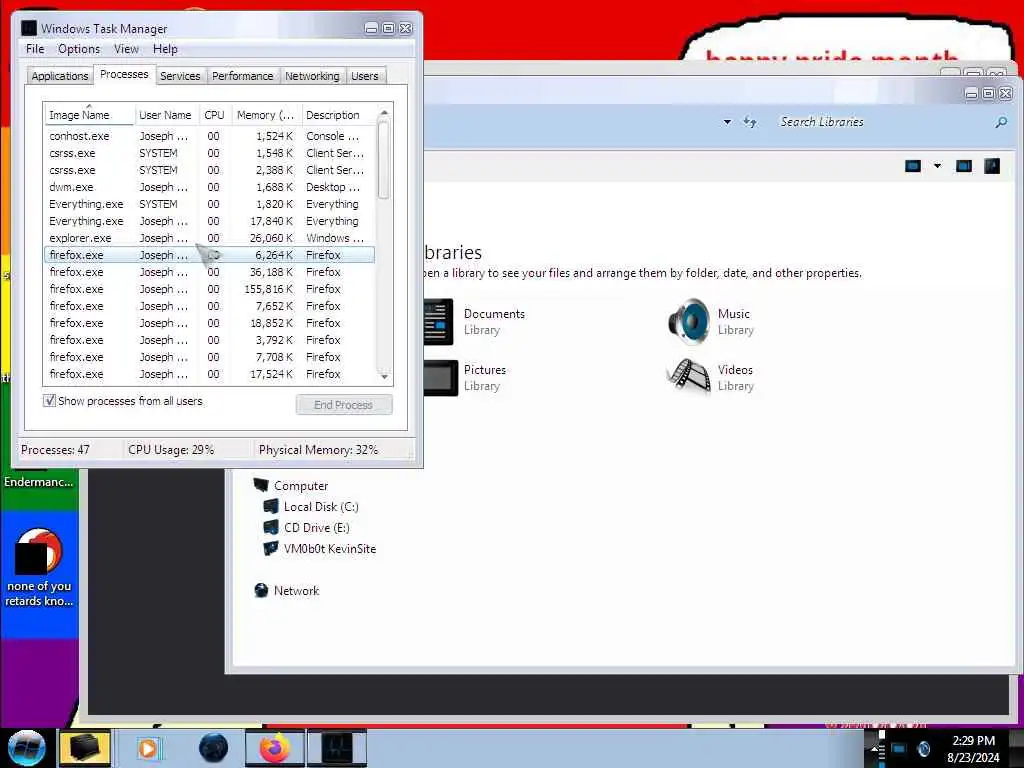Image resolution: width=1024 pixels, height=768 pixels.
Task: Open the Help menu in Task Manager
Action: (x=165, y=49)
